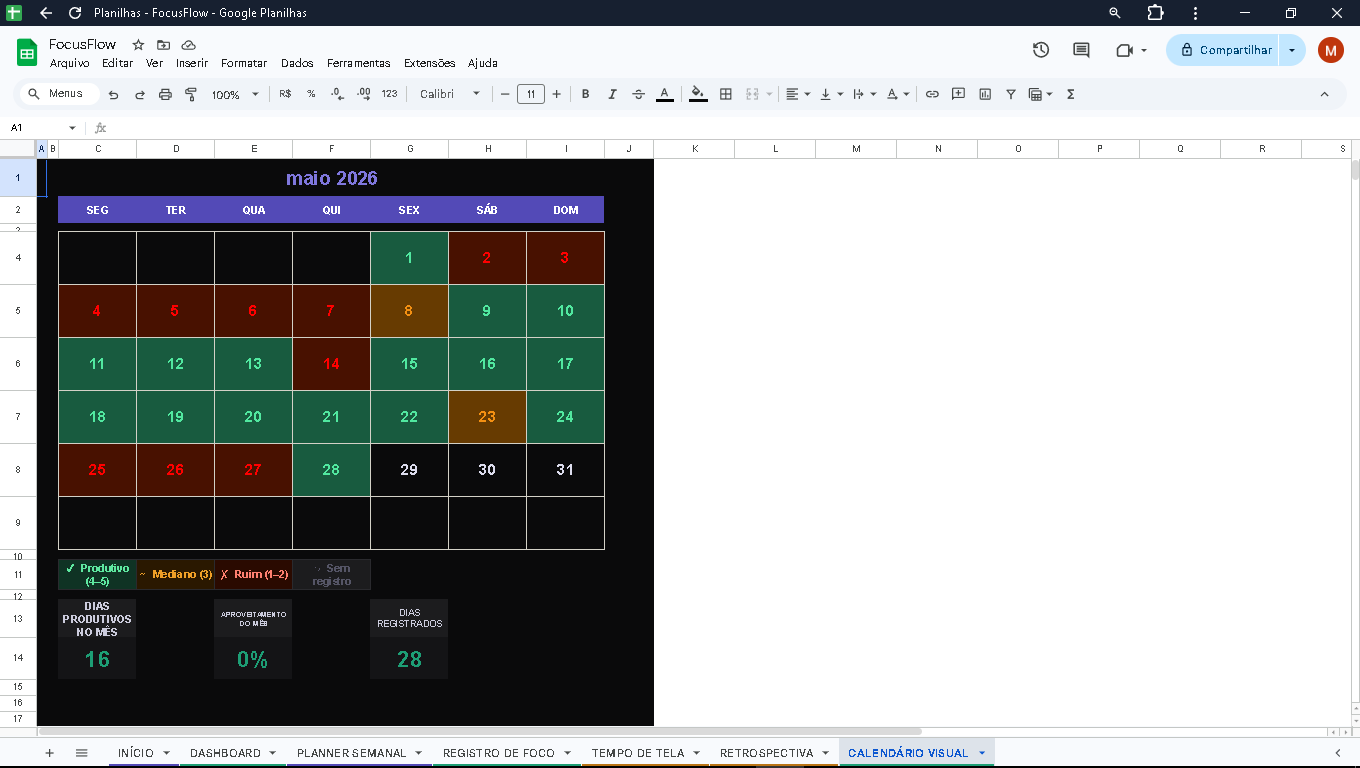Reload the page in title bar
The height and width of the screenshot is (768, 1360).
click(x=75, y=13)
